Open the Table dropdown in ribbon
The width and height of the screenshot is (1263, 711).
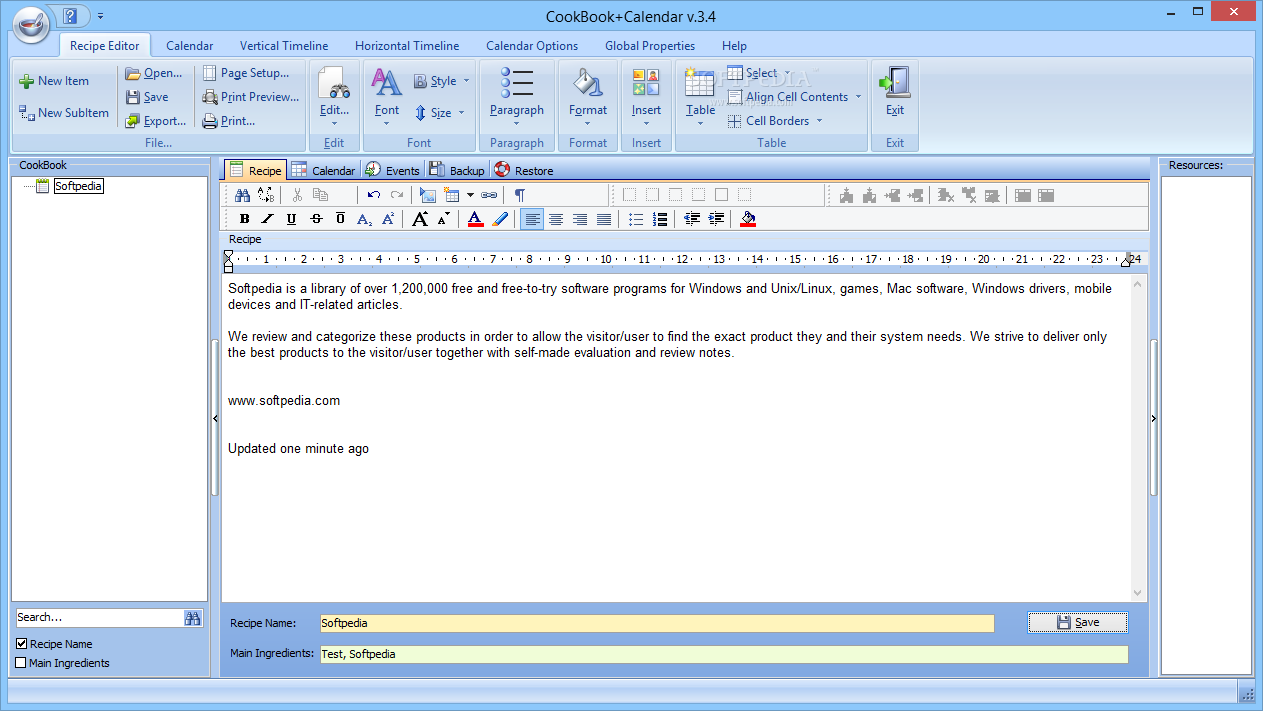[700, 97]
